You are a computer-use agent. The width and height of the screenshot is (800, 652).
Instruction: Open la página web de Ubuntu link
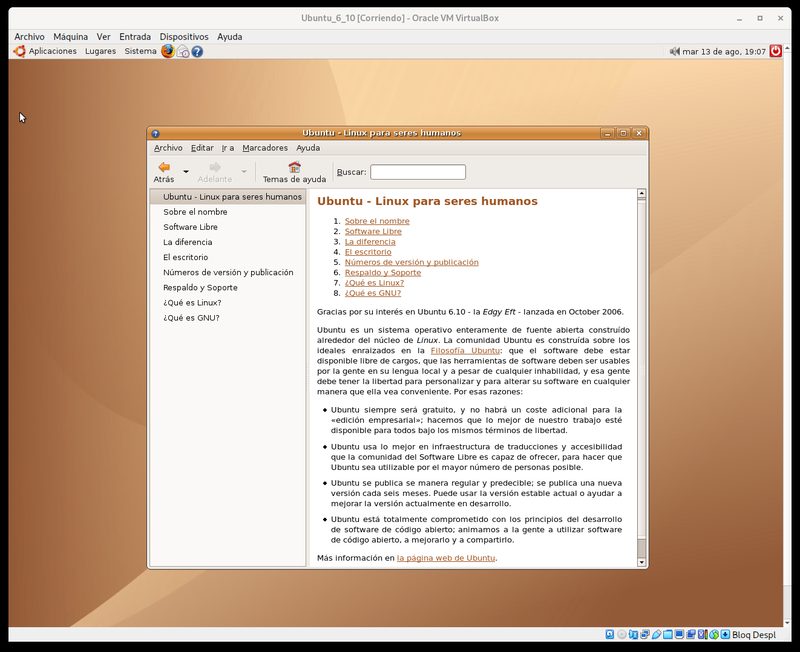click(x=446, y=558)
